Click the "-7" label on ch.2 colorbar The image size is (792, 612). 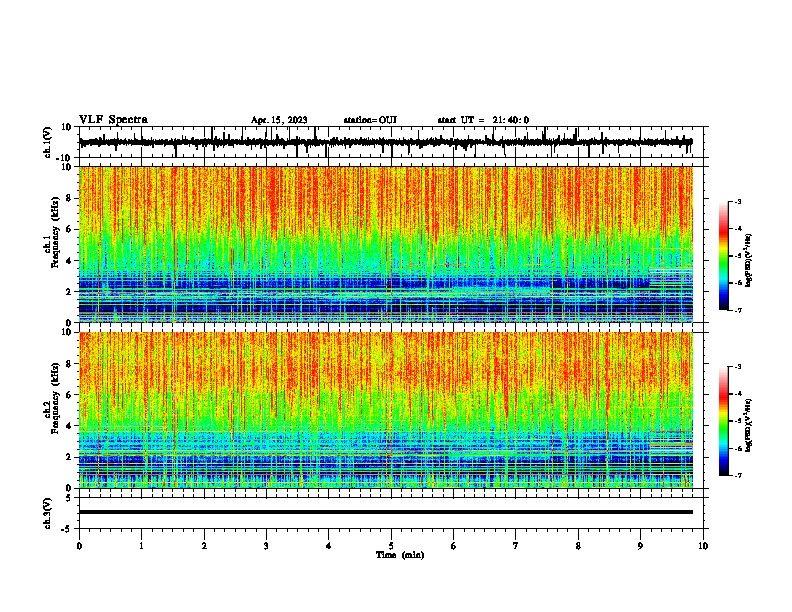pos(737,475)
